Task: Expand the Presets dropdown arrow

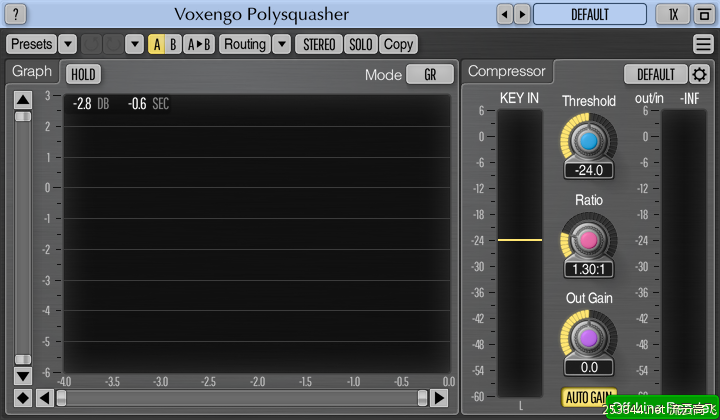Action: (x=68, y=44)
